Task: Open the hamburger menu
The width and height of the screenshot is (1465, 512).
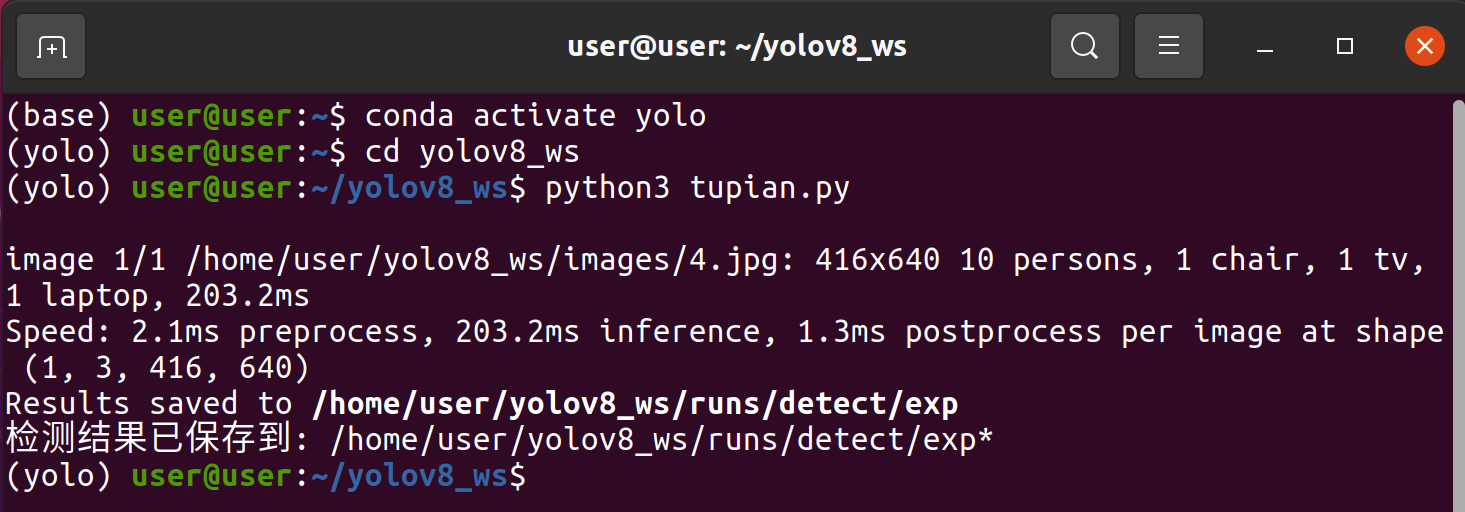Action: (1169, 46)
